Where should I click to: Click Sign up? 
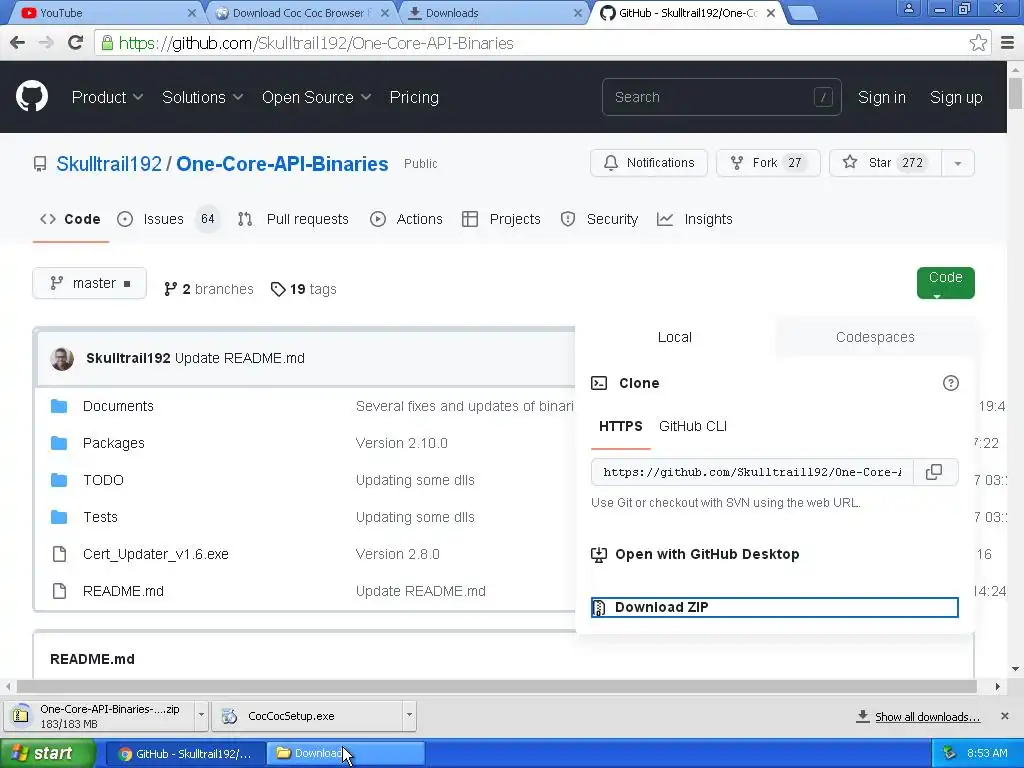pyautogui.click(x=956, y=97)
